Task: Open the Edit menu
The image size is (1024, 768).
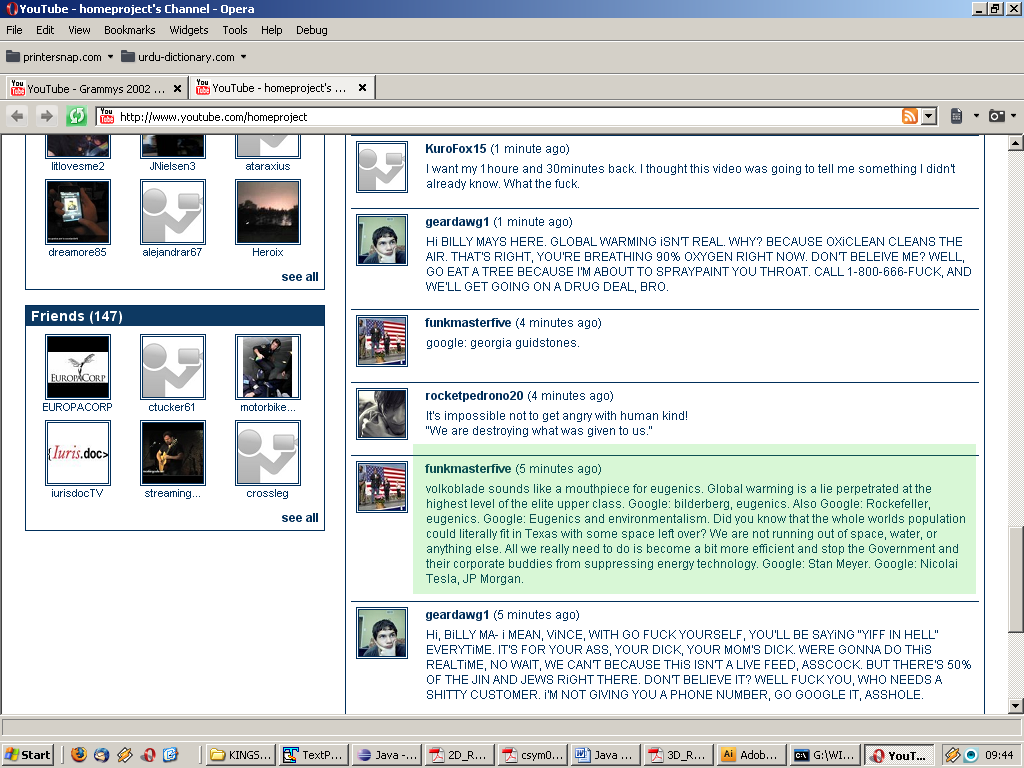Action: click(45, 30)
